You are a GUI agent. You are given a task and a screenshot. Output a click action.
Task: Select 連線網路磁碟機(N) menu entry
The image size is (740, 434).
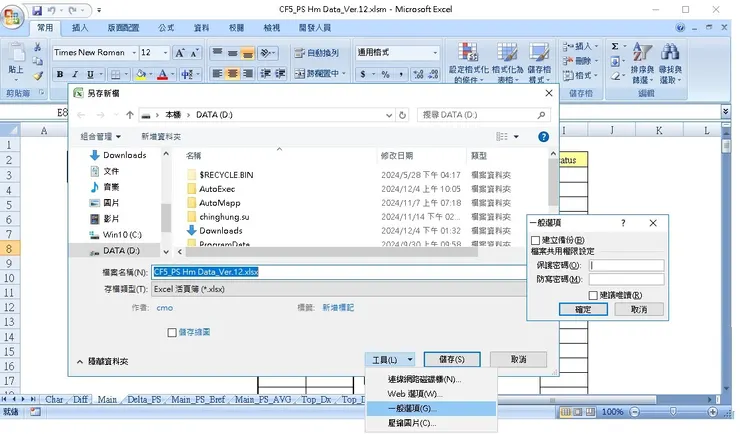(x=431, y=379)
